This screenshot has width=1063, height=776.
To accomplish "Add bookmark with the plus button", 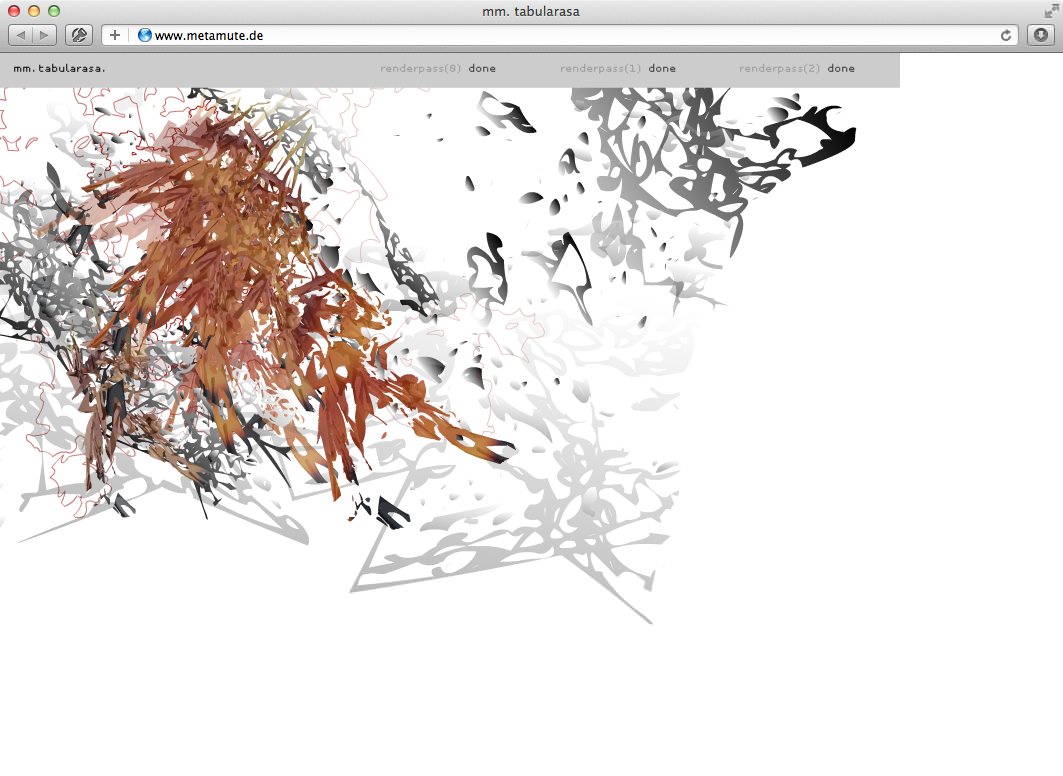I will coord(115,35).
